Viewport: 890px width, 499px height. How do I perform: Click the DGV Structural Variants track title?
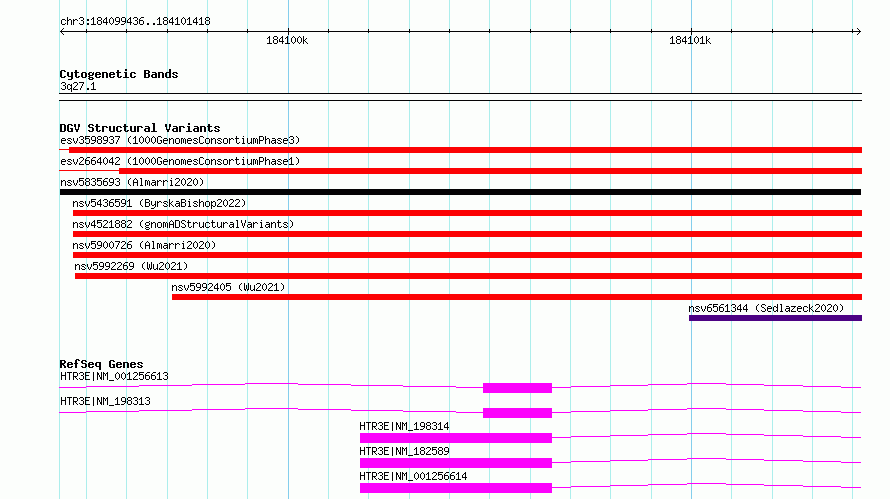(x=140, y=128)
